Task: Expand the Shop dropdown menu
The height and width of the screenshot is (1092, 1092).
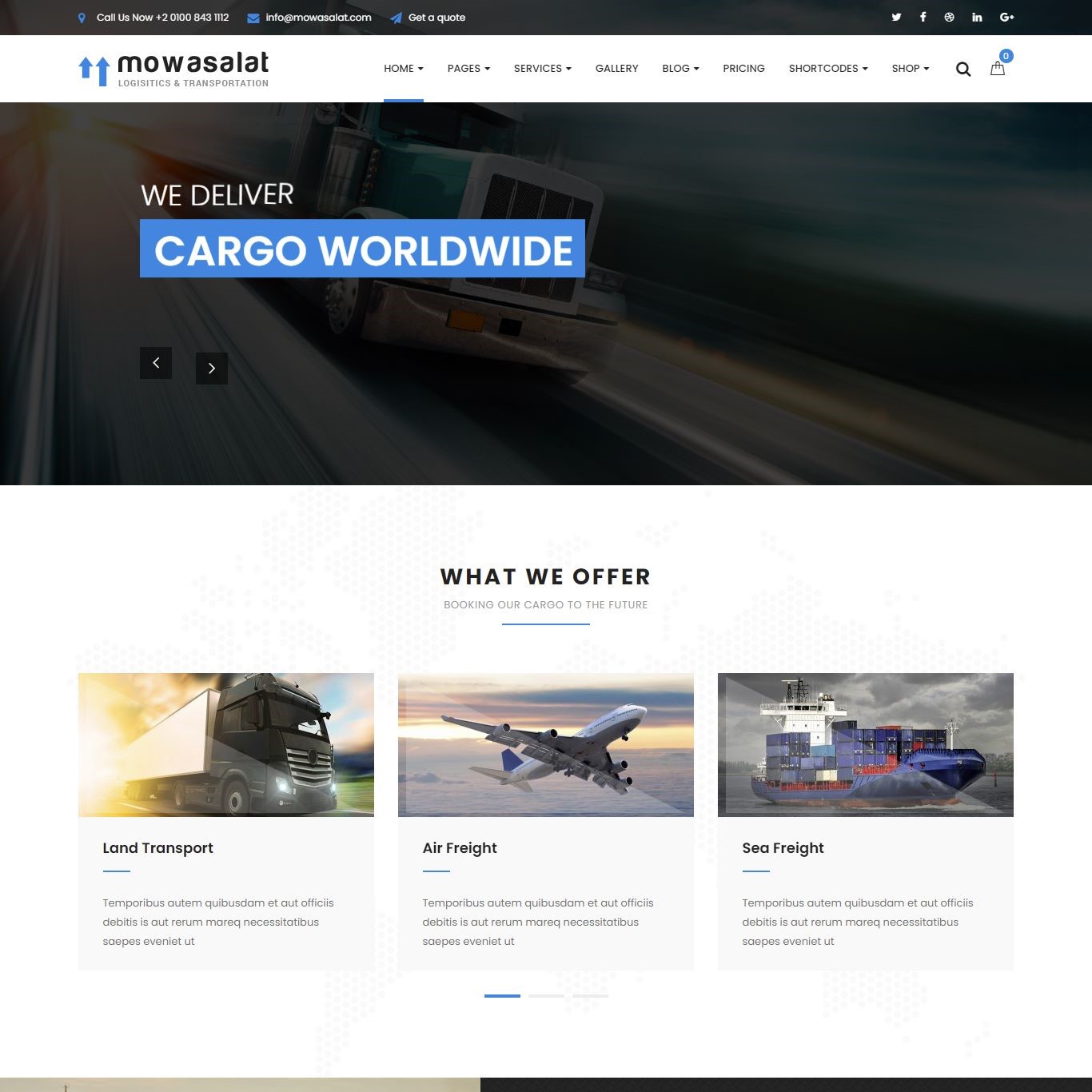Action: tap(911, 69)
